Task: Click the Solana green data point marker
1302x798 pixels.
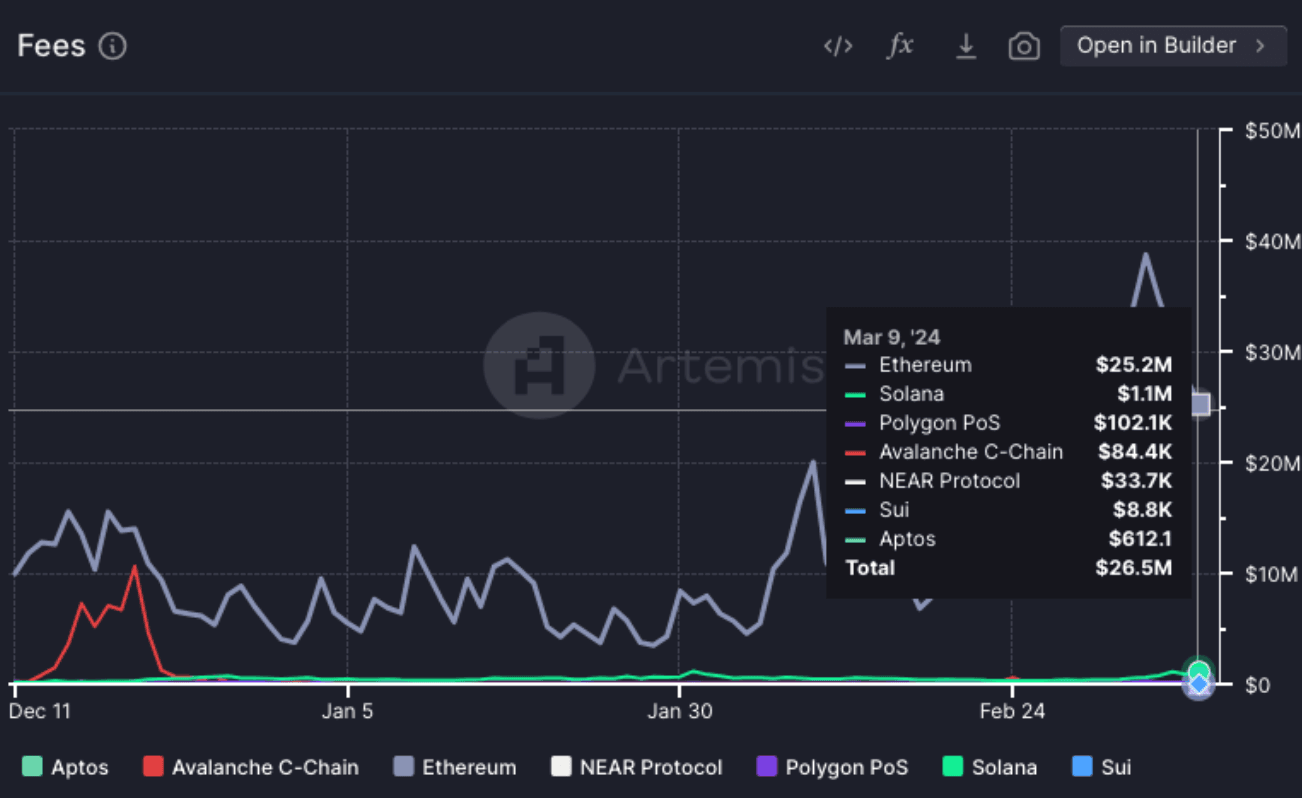Action: pos(1199,671)
